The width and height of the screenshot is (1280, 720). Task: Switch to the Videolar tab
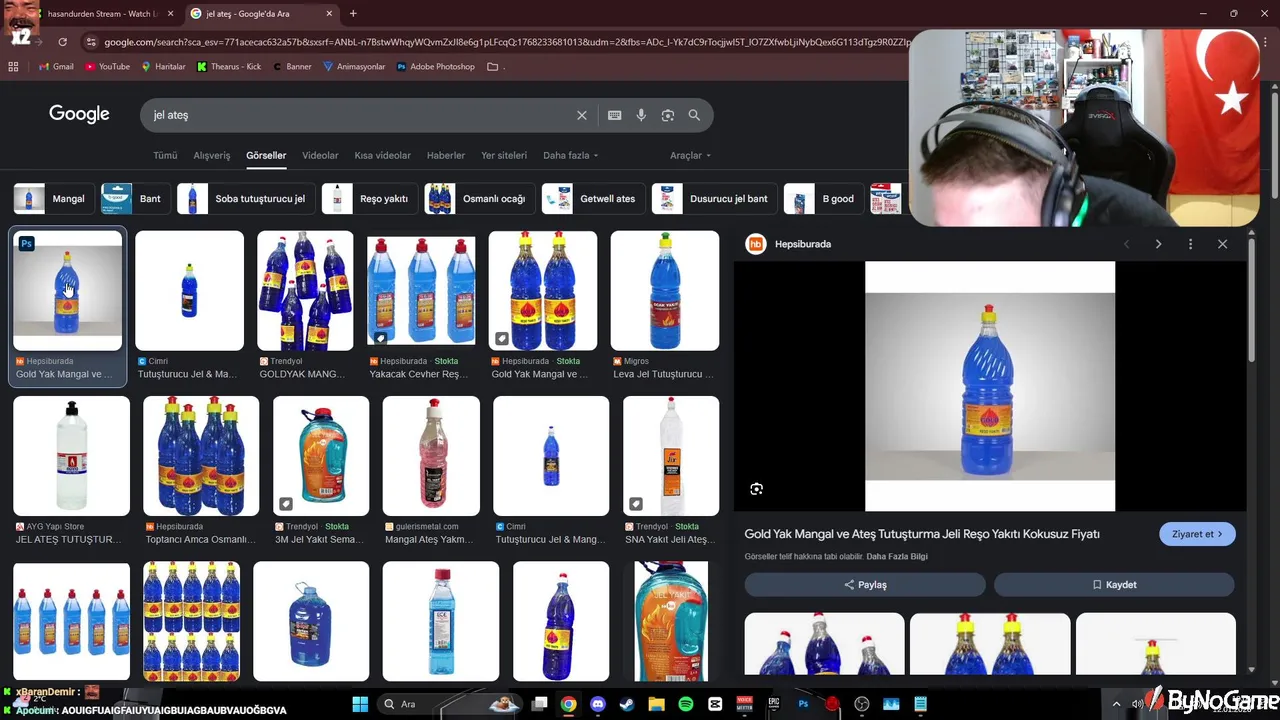[320, 156]
